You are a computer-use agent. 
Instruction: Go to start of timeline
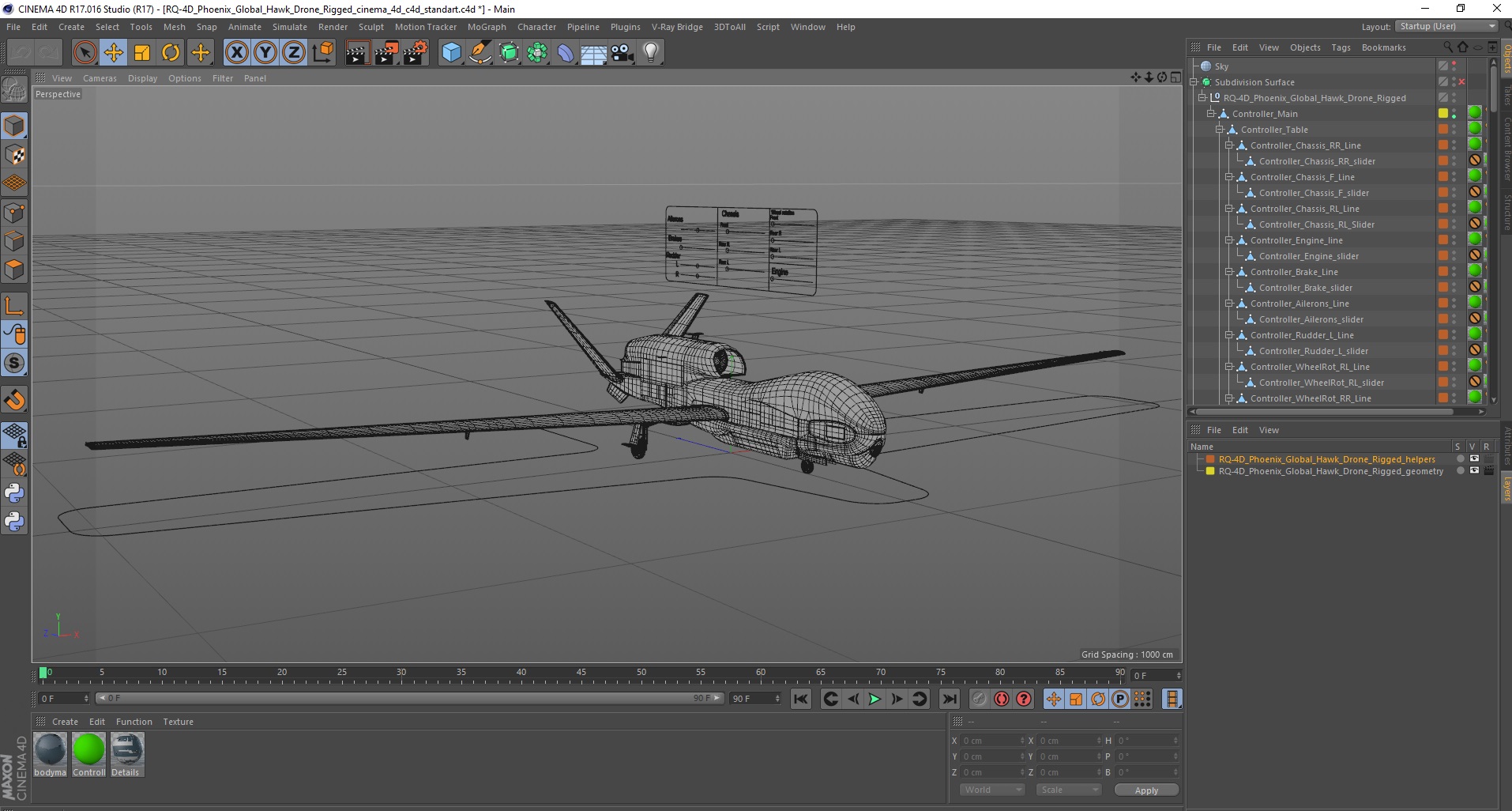click(801, 699)
